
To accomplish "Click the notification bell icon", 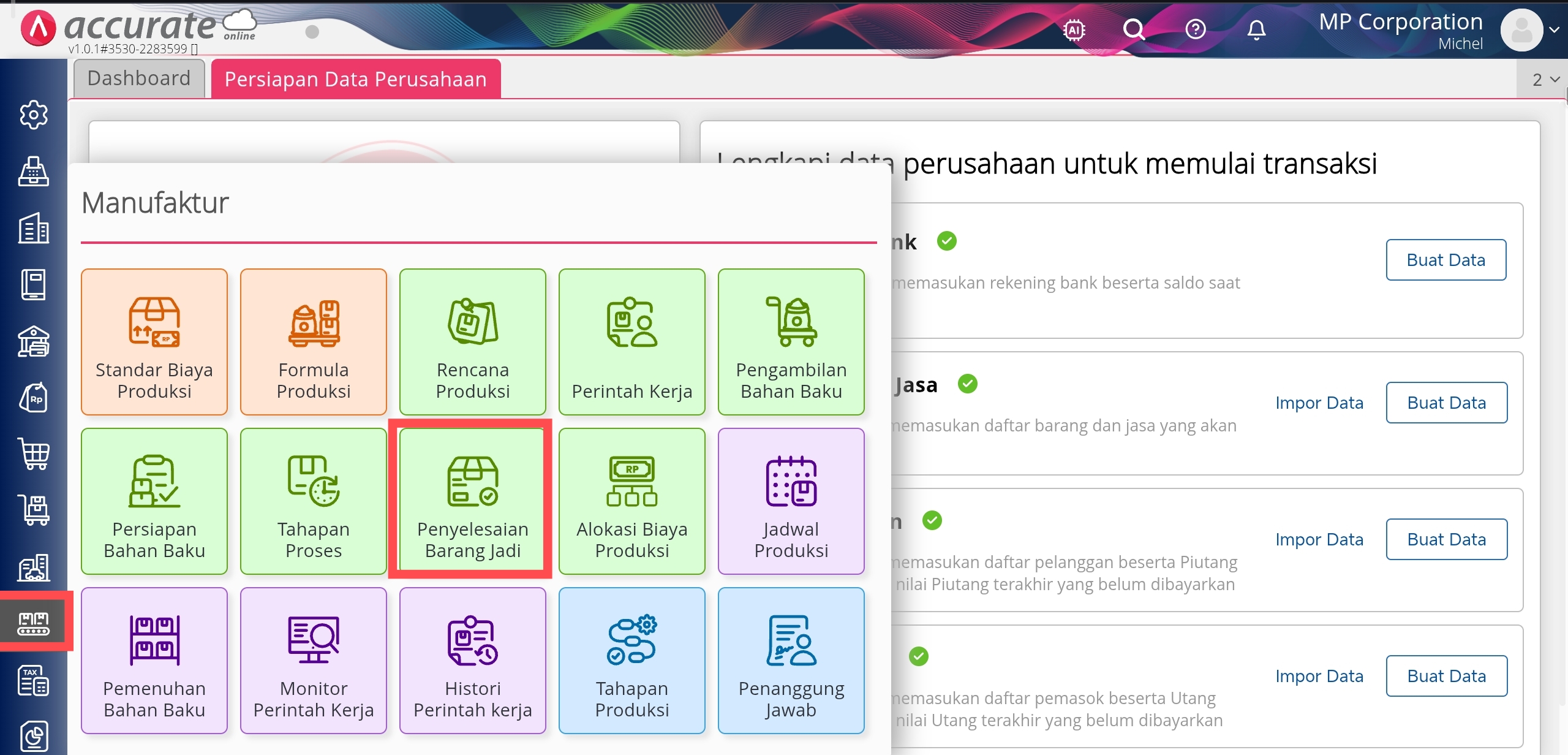I will 1256,29.
